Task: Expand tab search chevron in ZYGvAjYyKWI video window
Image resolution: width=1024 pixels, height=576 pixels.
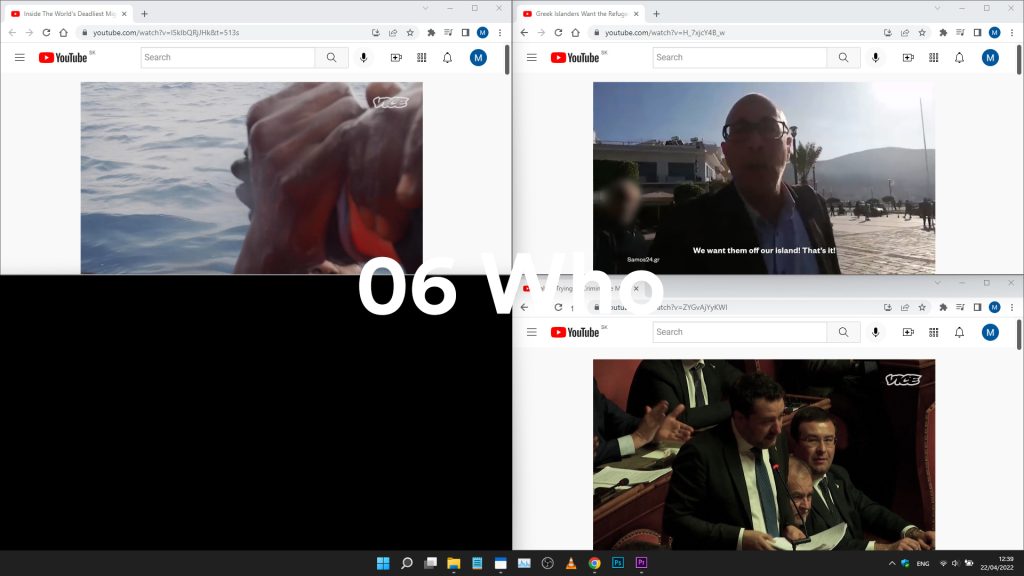Action: coord(937,283)
